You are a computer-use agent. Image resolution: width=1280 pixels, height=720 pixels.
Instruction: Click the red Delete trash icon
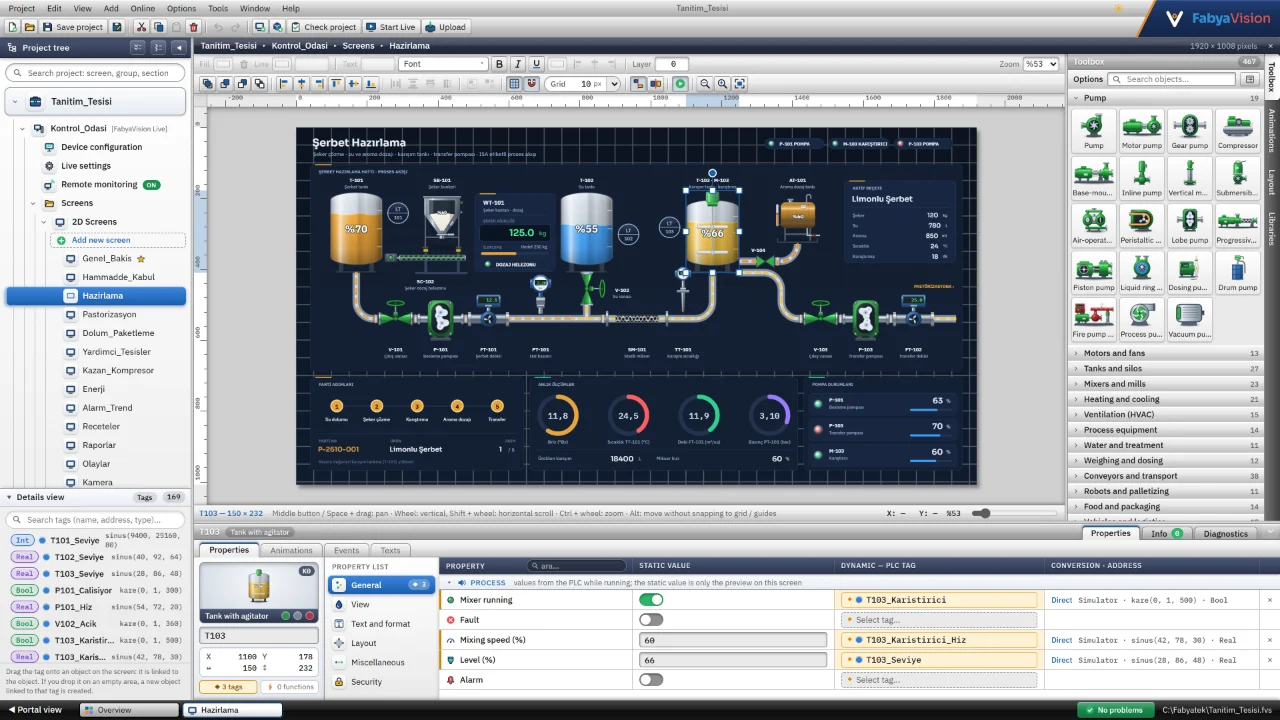coord(193,27)
